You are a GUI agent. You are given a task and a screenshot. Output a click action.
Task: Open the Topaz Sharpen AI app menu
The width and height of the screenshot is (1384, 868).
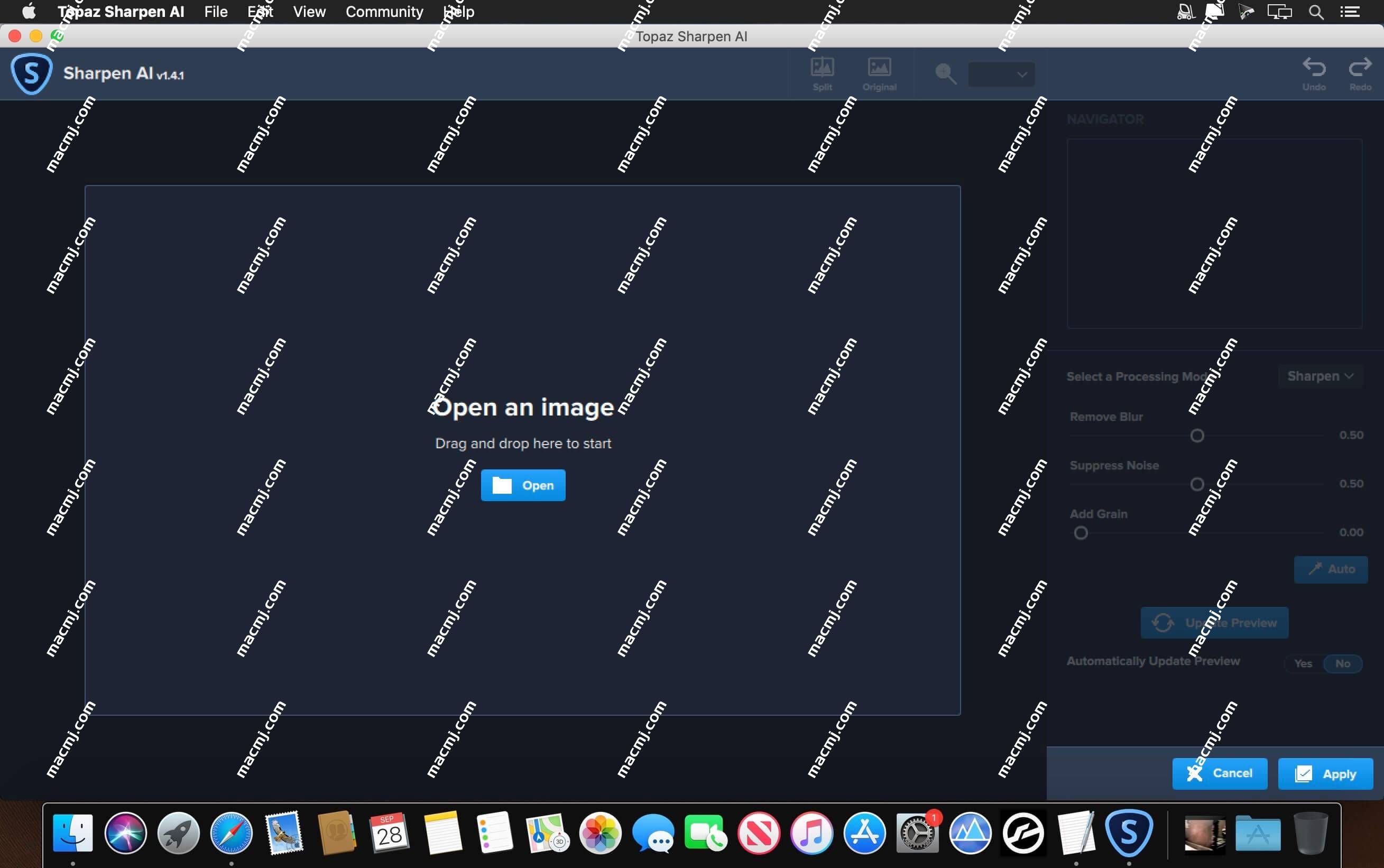pyautogui.click(x=121, y=12)
